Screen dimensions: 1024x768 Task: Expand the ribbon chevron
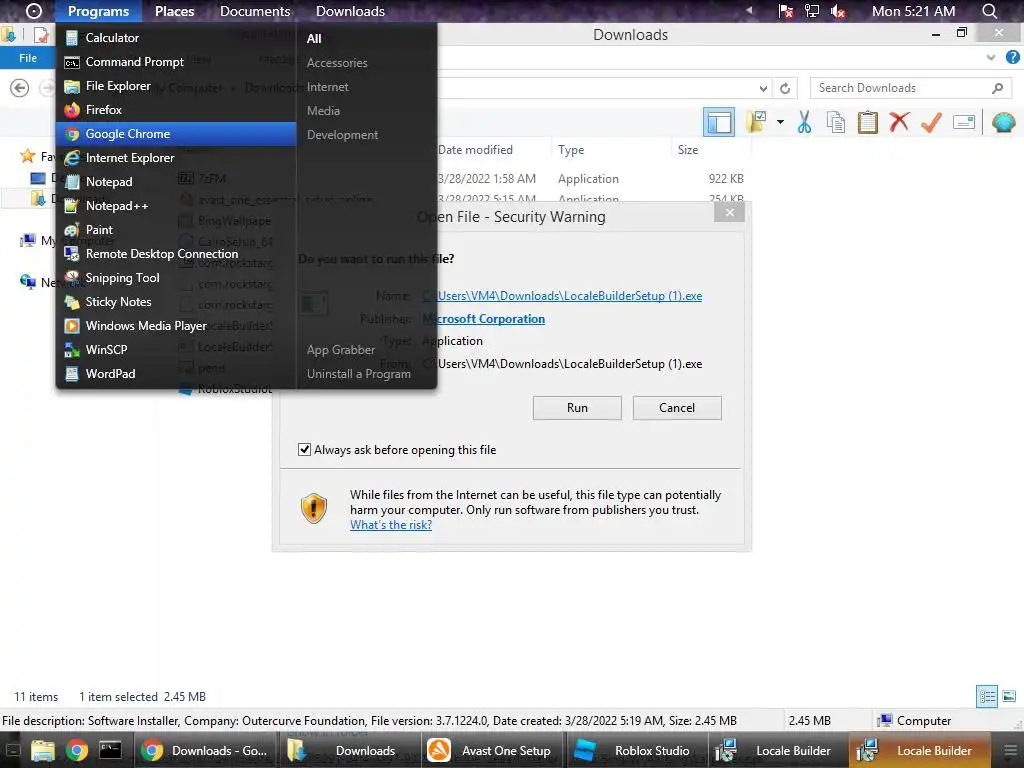point(991,57)
